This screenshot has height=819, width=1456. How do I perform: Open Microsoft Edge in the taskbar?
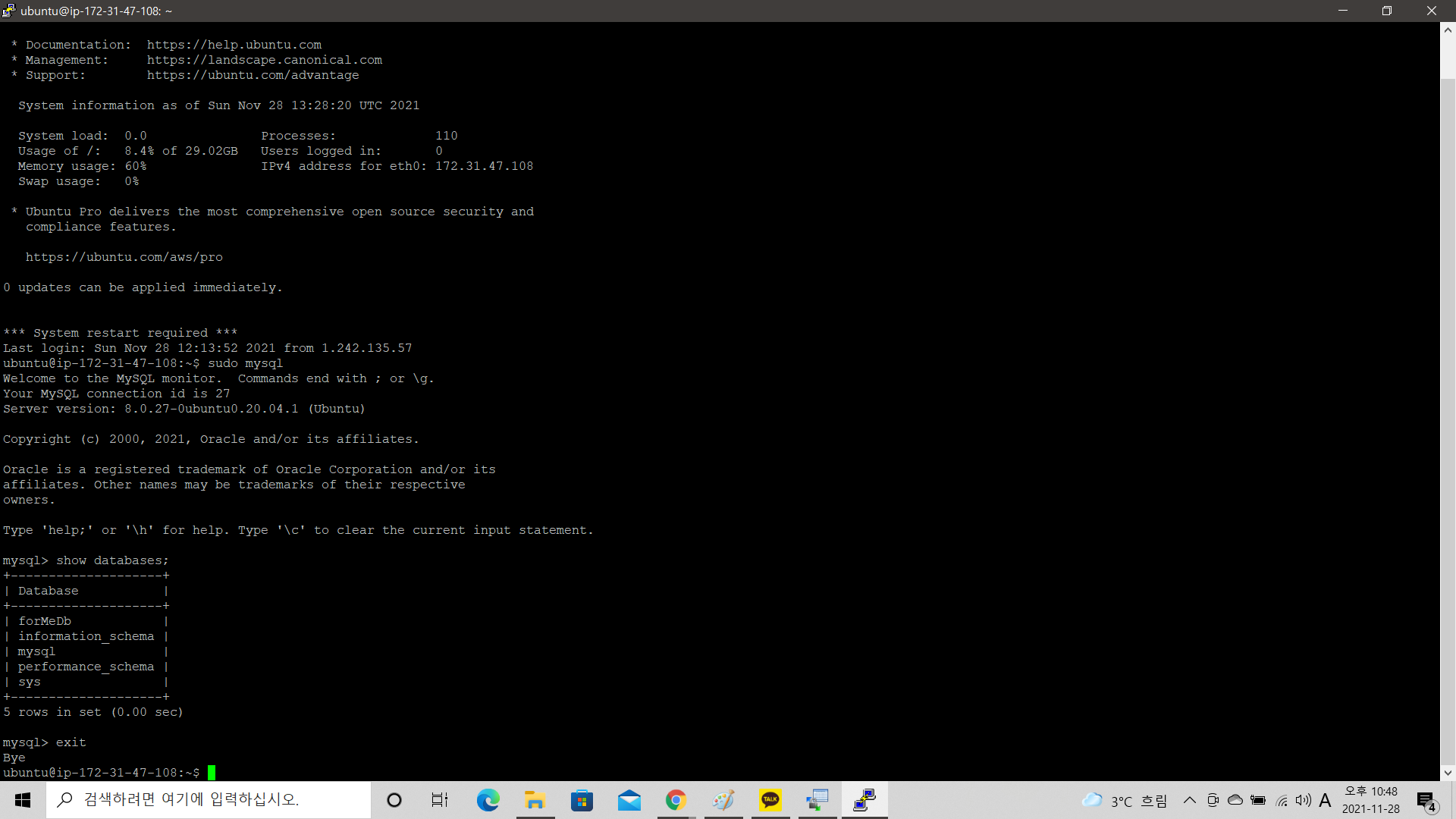coord(488,800)
